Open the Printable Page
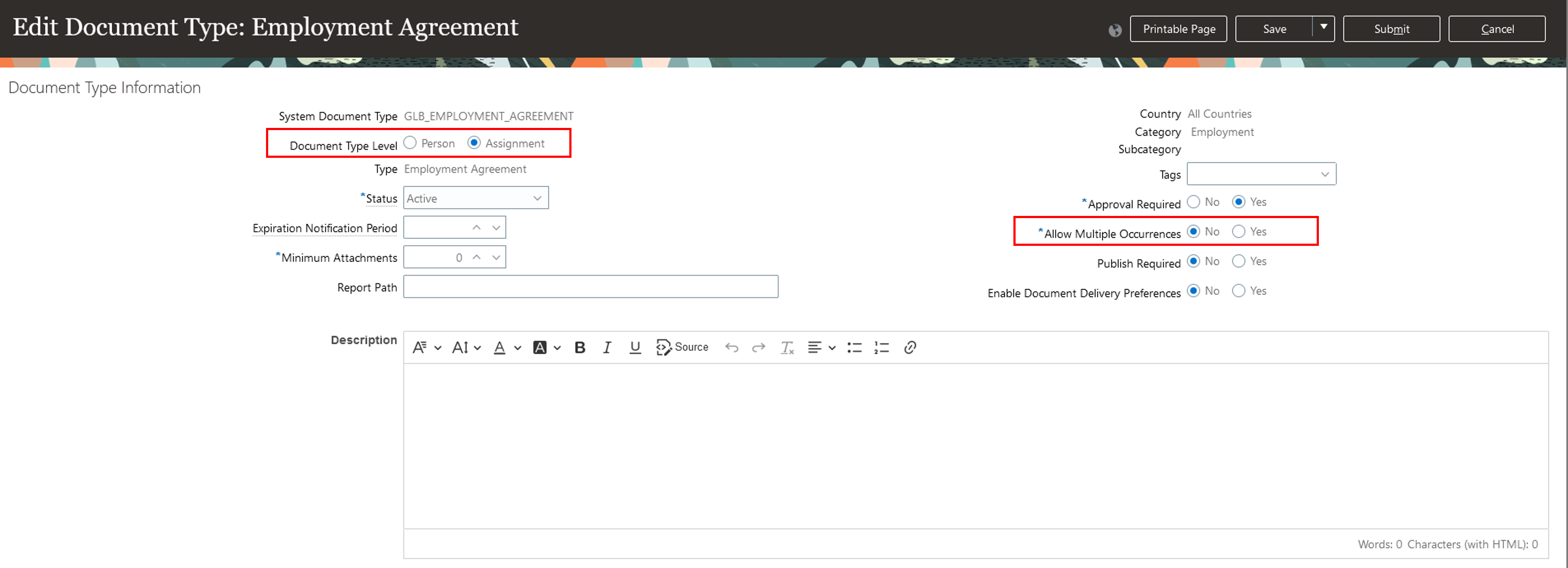 [x=1178, y=29]
